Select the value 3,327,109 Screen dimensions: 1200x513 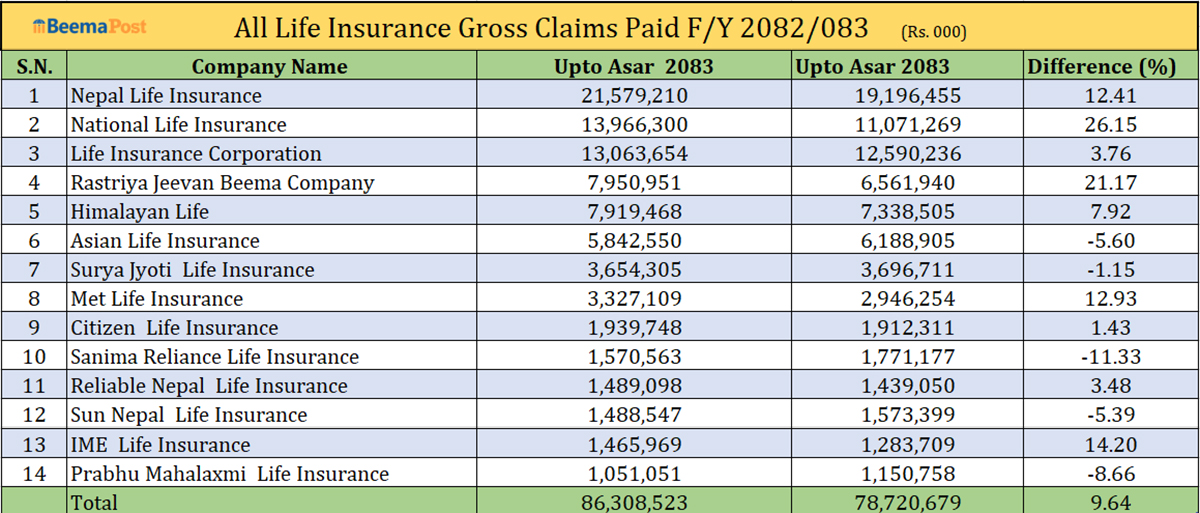click(634, 299)
